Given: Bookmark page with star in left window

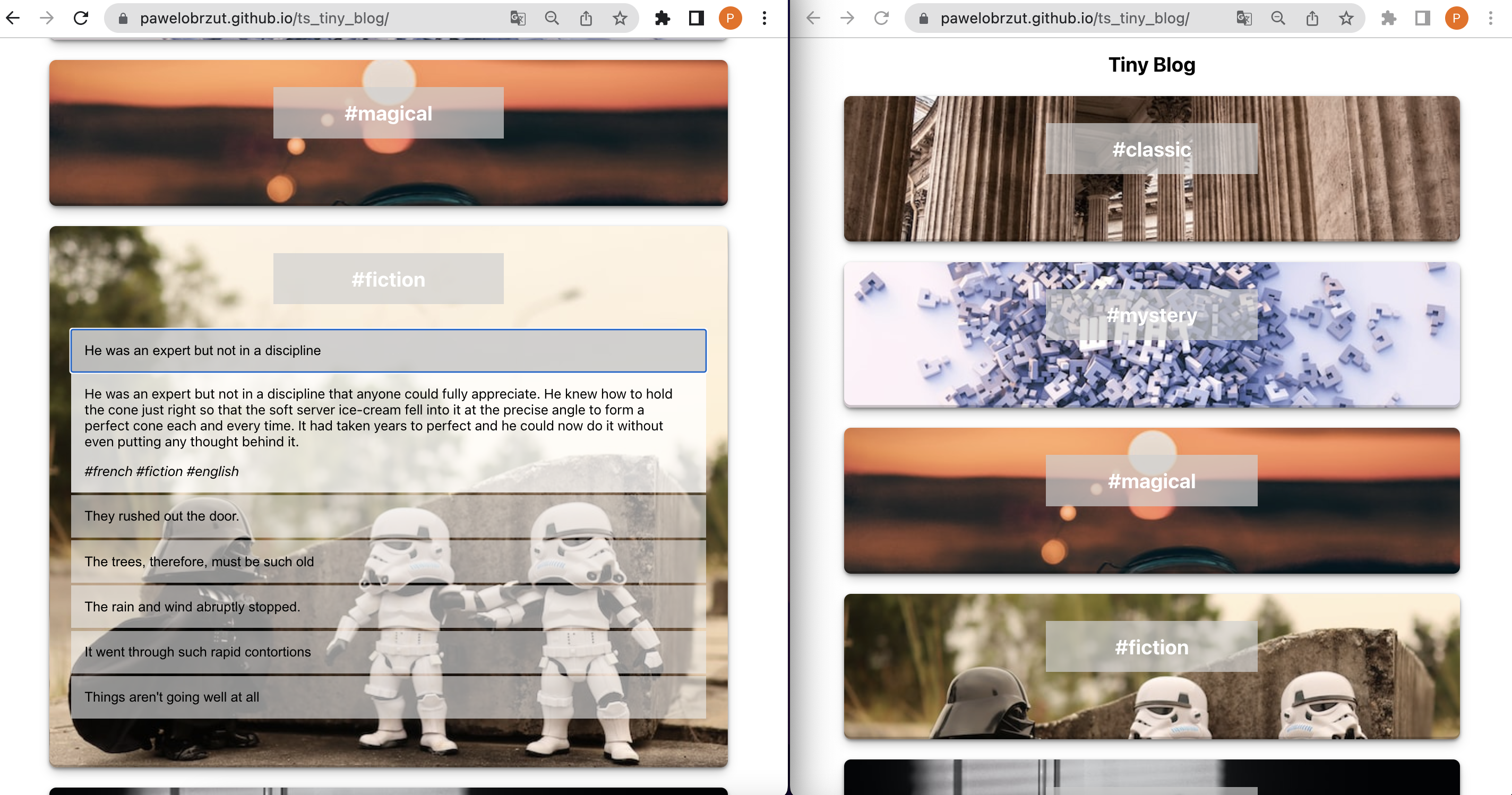Looking at the screenshot, I should pos(620,18).
